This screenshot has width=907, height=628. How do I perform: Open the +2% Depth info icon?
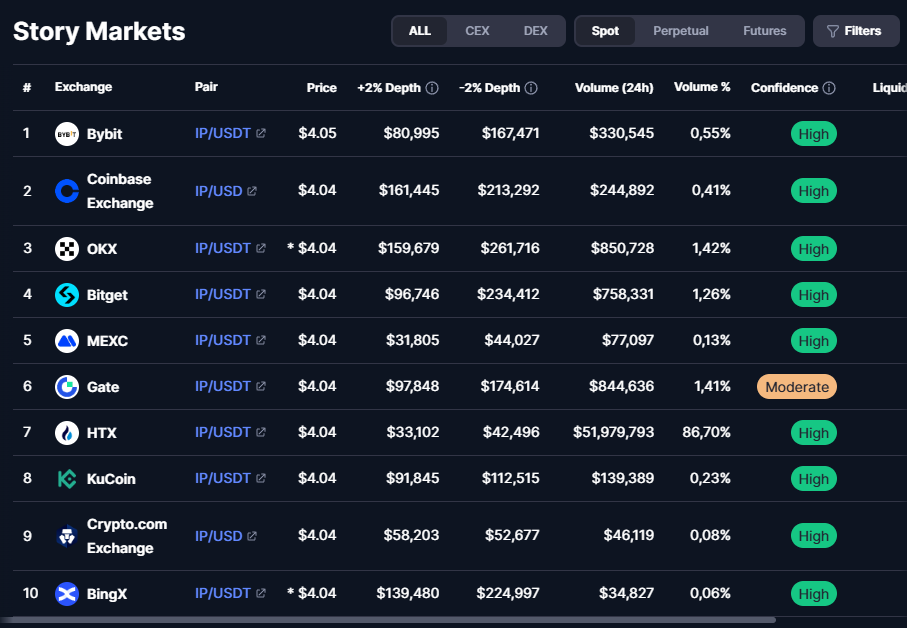[432, 88]
